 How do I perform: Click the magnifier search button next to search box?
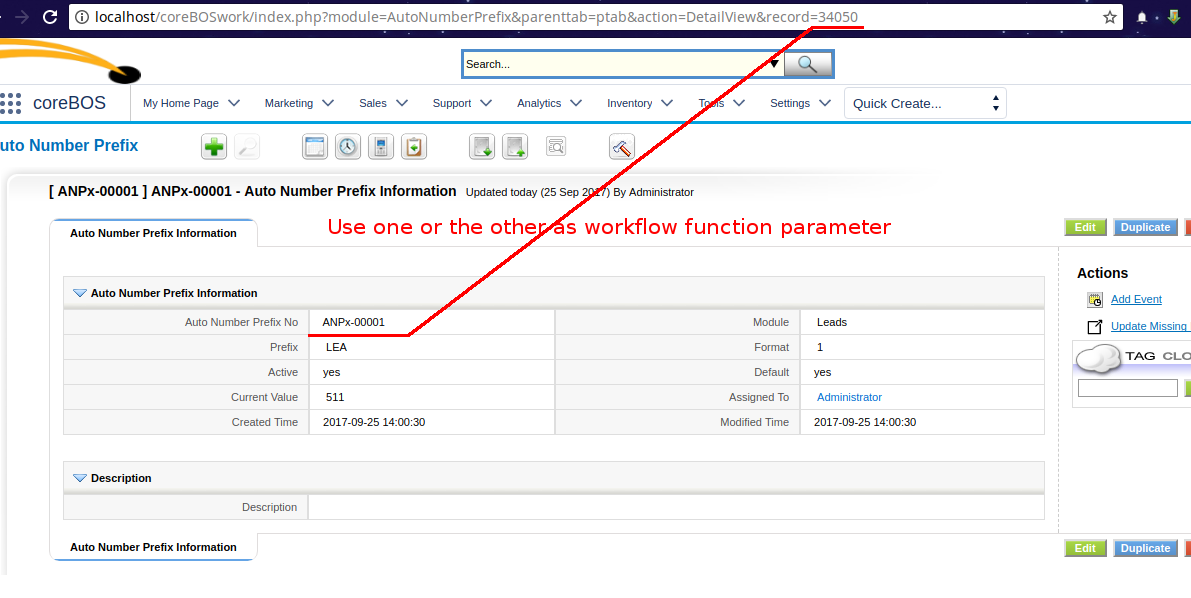tap(808, 64)
